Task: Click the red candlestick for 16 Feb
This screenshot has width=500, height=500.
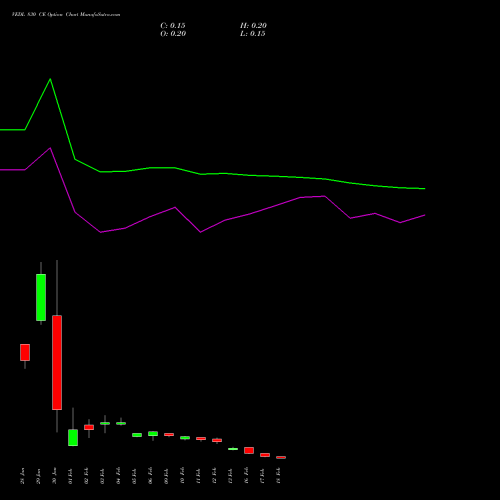Action: [x=249, y=450]
